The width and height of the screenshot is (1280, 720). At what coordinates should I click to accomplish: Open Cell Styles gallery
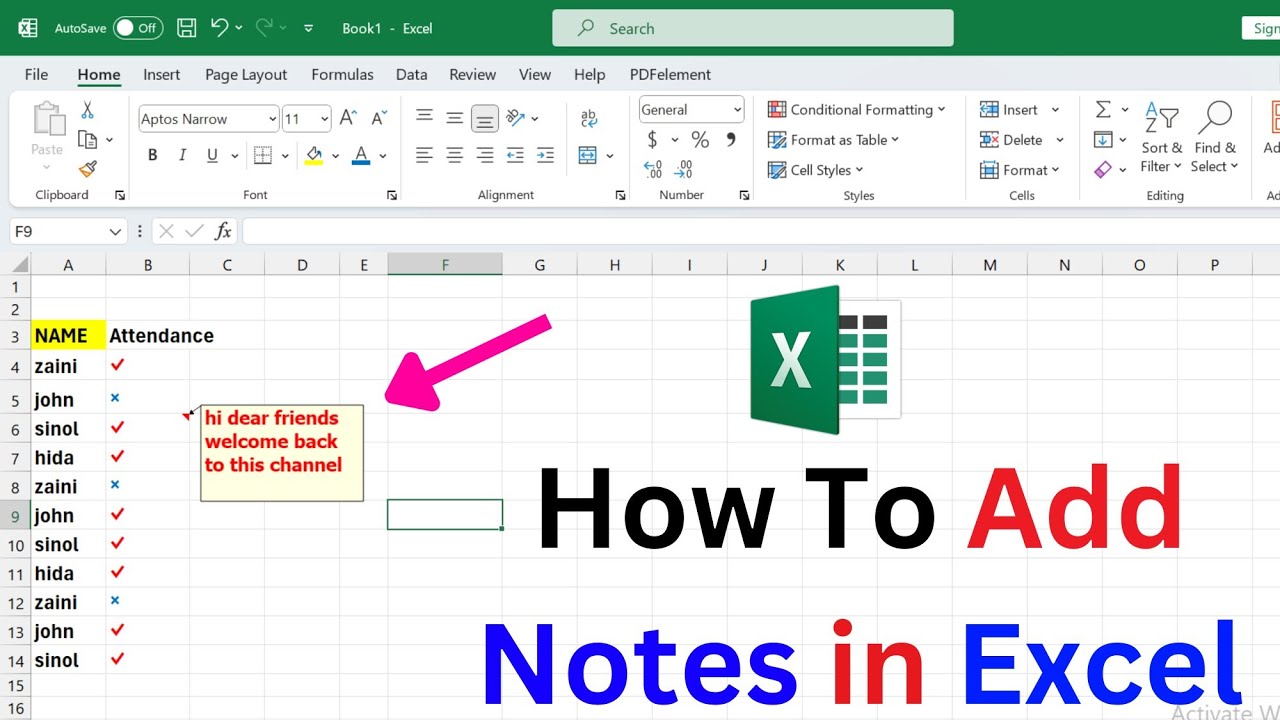point(815,170)
